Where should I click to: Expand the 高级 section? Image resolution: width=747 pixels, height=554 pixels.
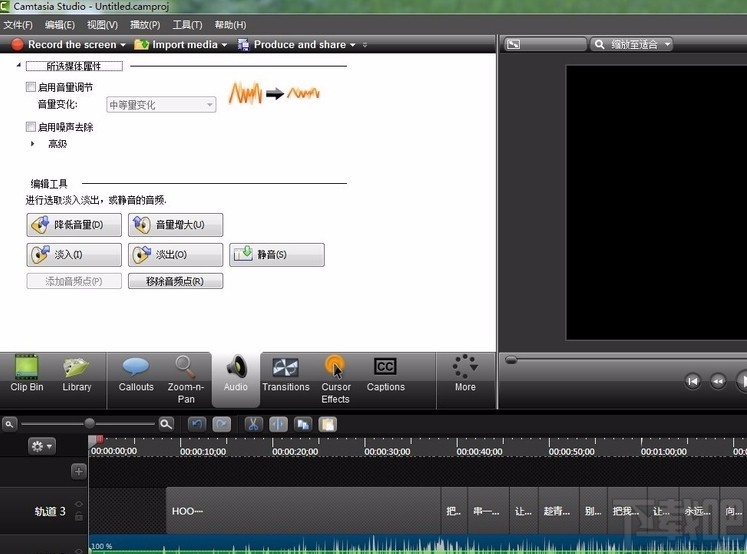point(32,143)
